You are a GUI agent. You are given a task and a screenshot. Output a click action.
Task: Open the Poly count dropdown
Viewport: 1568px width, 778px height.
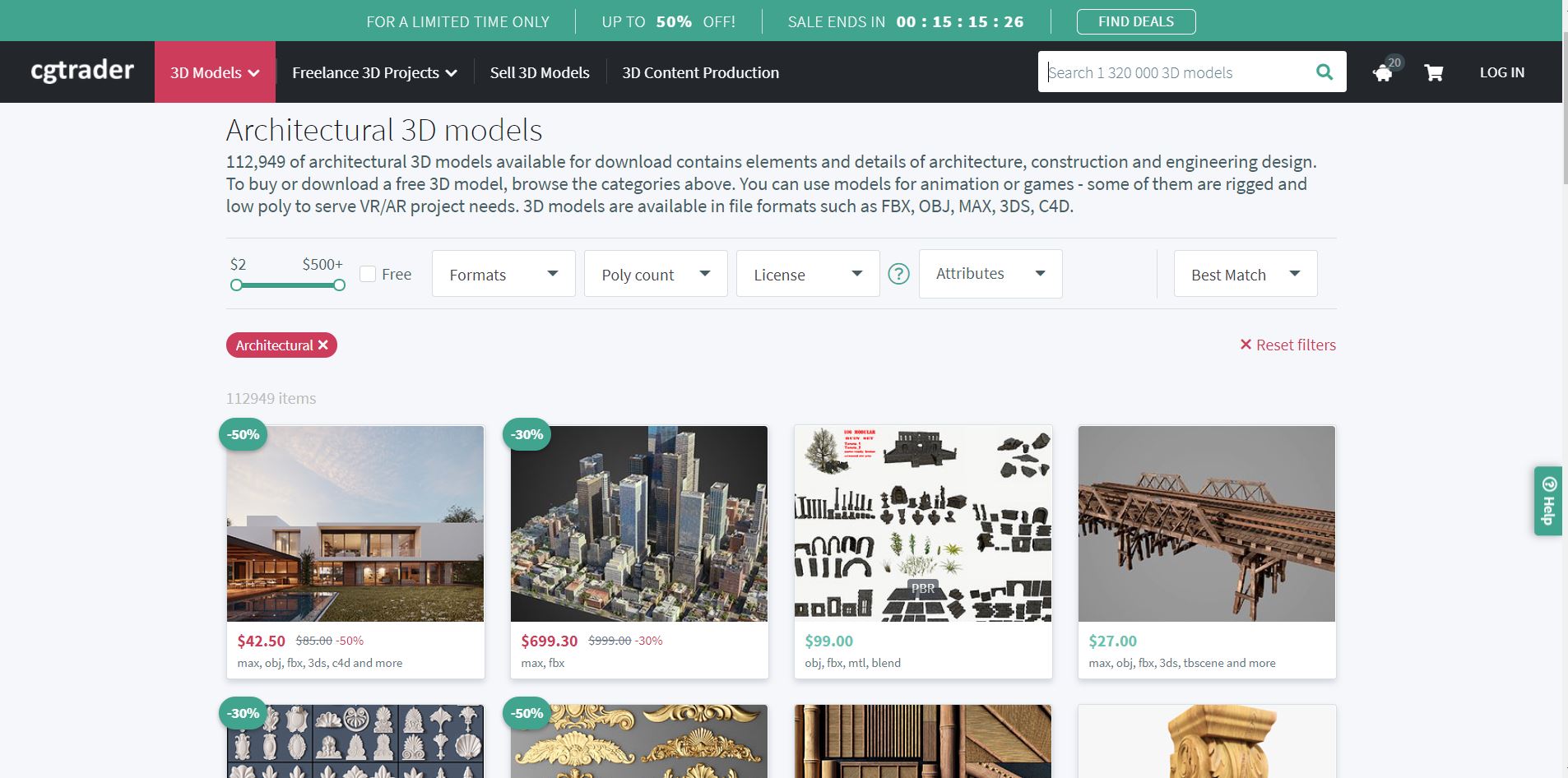(x=655, y=274)
